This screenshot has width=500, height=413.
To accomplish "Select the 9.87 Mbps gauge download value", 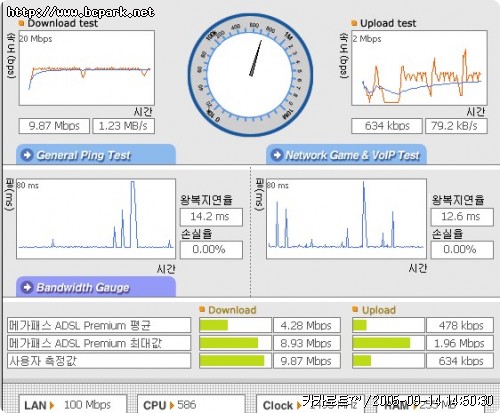I will click(x=307, y=361).
